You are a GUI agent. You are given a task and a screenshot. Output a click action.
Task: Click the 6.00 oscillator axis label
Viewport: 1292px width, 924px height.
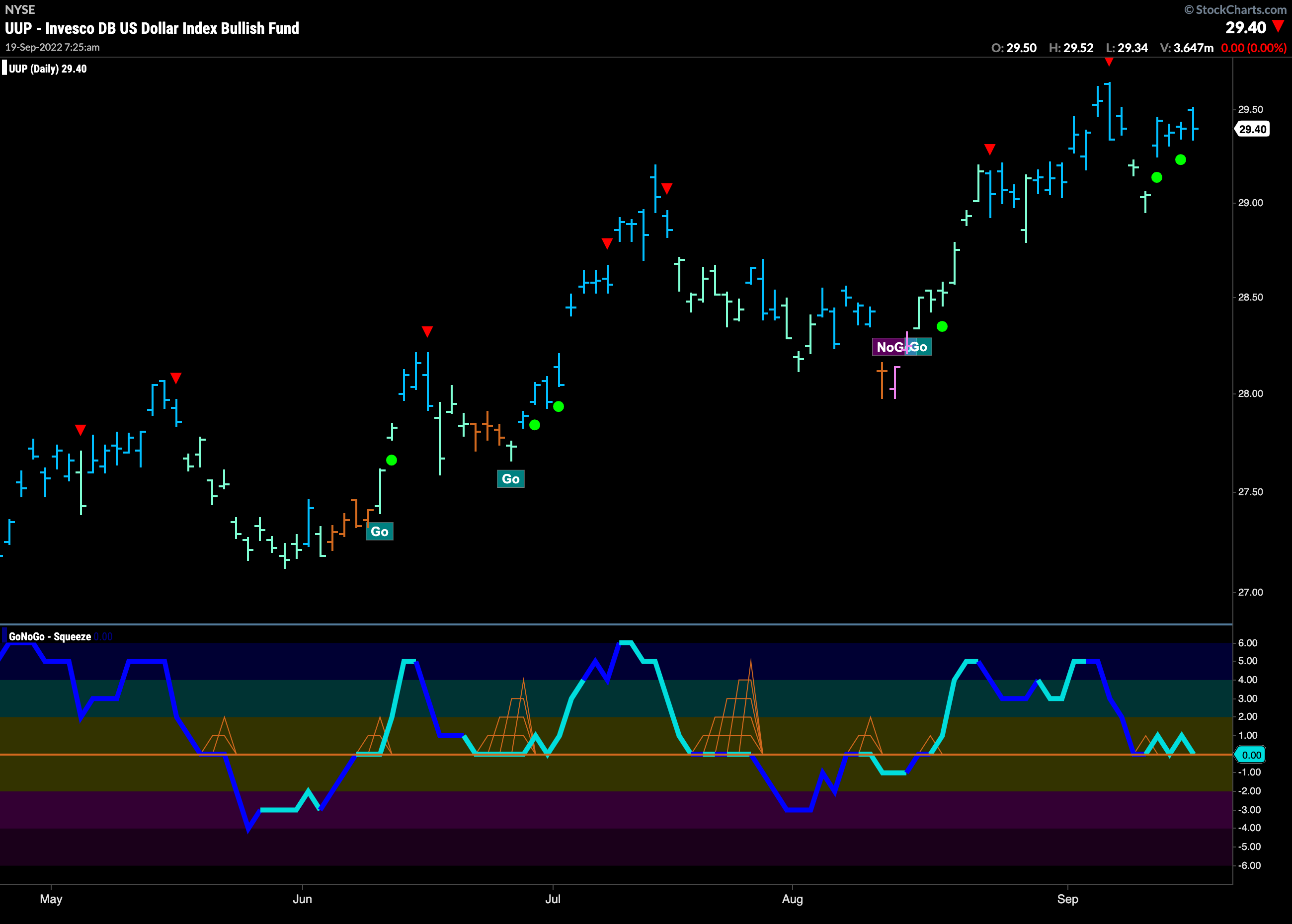tap(1248, 643)
